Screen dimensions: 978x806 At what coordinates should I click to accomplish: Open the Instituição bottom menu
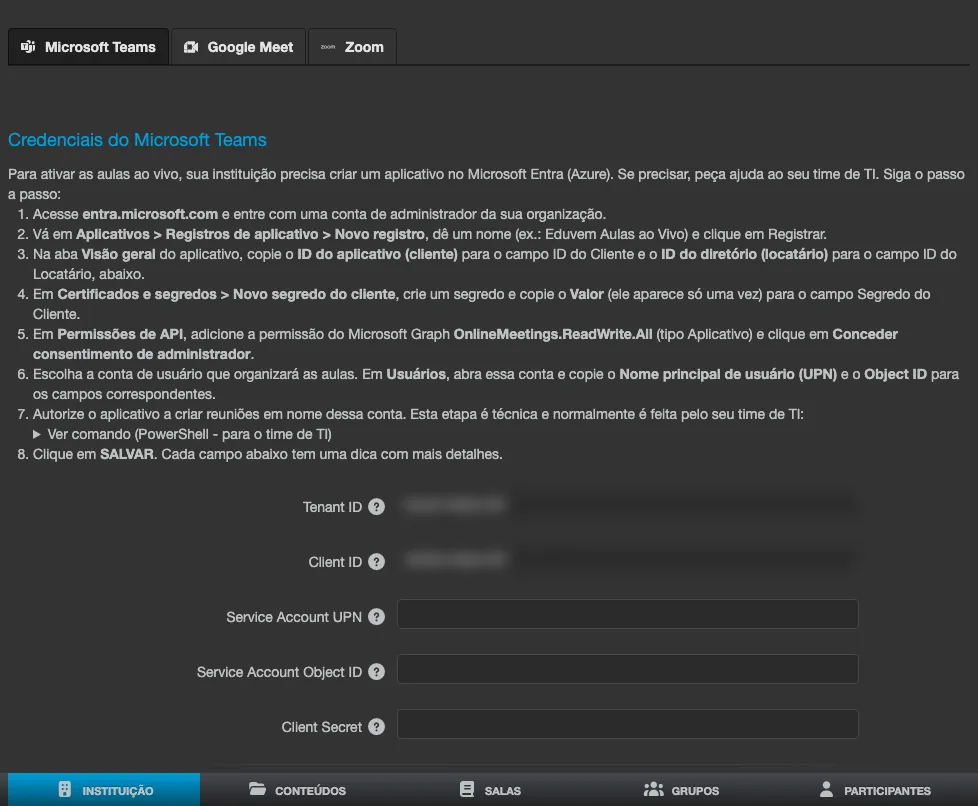tap(104, 790)
